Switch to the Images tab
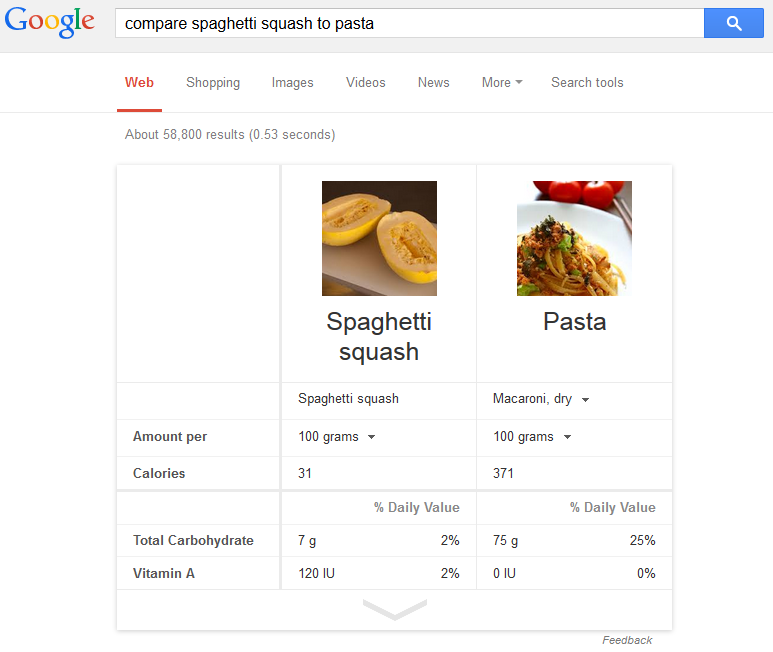This screenshot has height=652, width=773. 292,83
